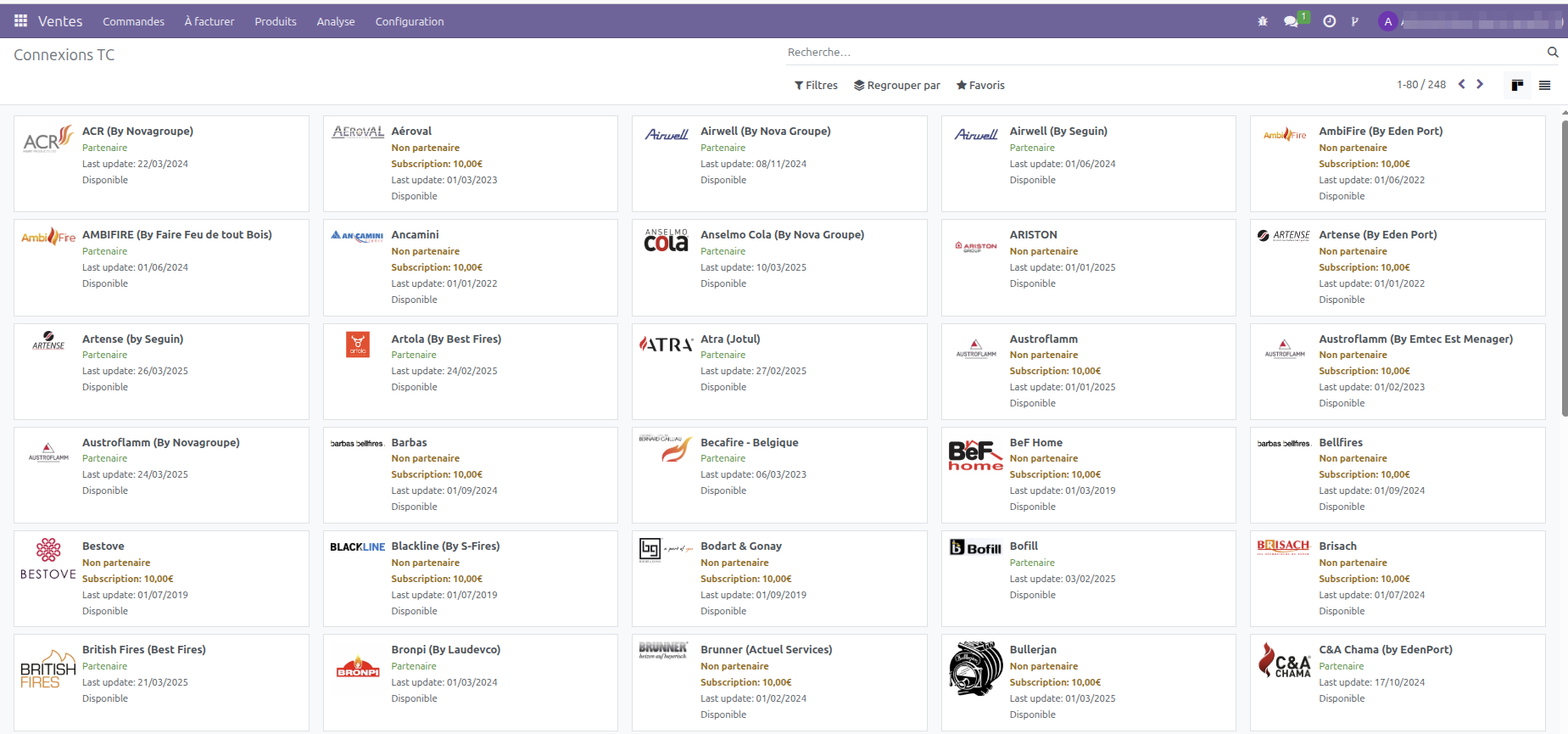This screenshot has width=1568, height=734.
Task: Click the ARISTON logo thumbnail
Action: [x=976, y=247]
